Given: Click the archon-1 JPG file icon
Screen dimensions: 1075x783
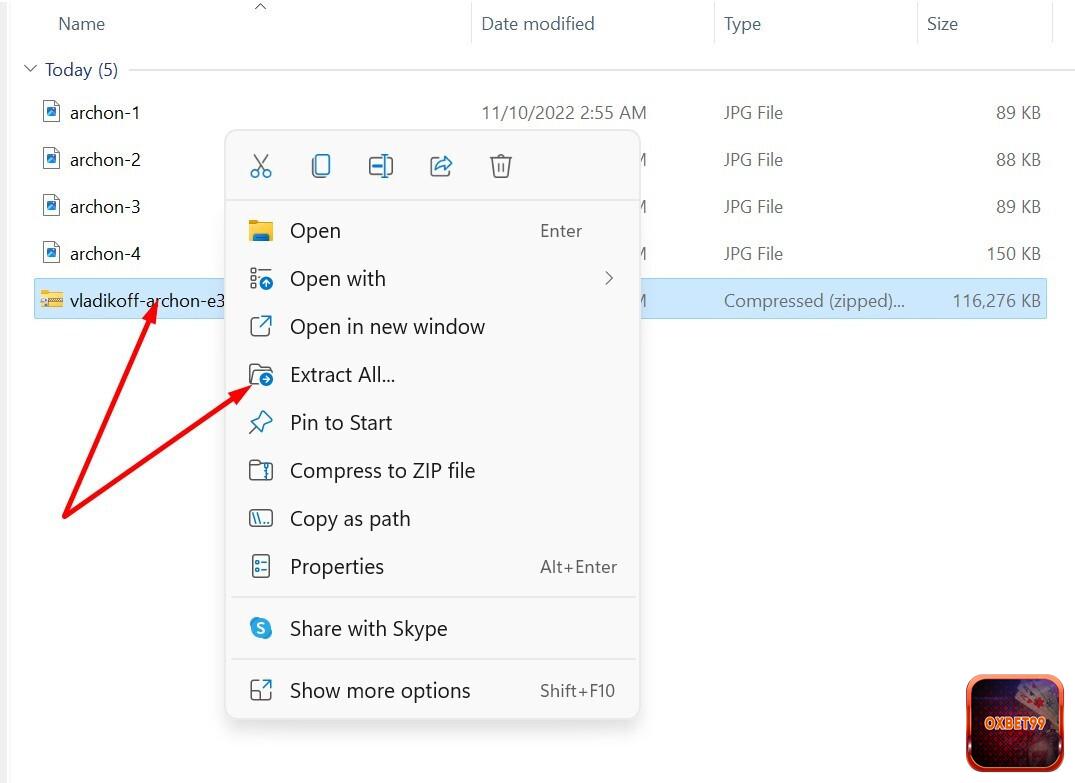Looking at the screenshot, I should (x=51, y=111).
